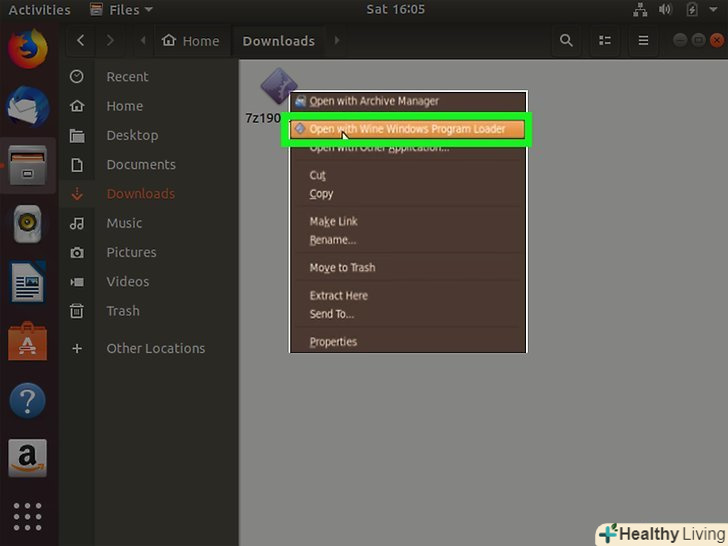Click the Home path bar button
Screen dimensions: 728x546
(191, 40)
